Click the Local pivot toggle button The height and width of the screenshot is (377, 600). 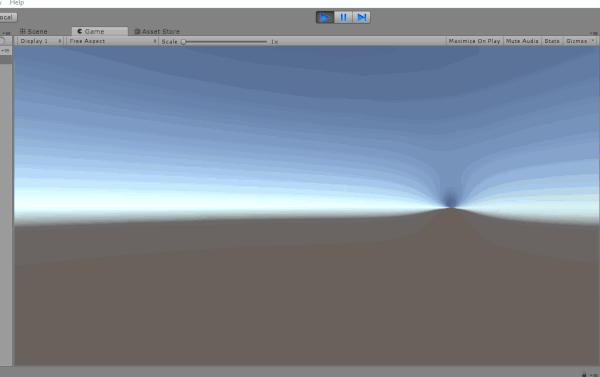[8, 17]
